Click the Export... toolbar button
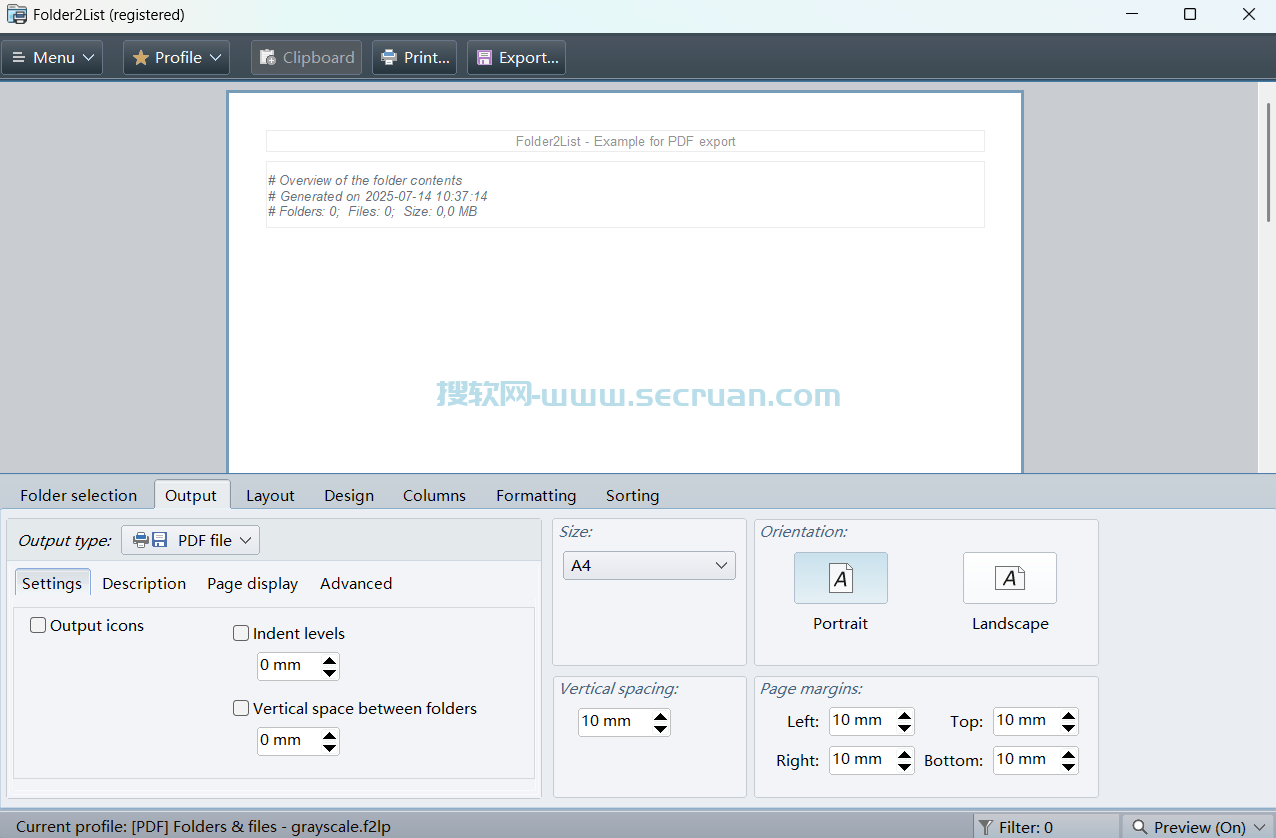Viewport: 1276px width, 838px height. (x=517, y=58)
